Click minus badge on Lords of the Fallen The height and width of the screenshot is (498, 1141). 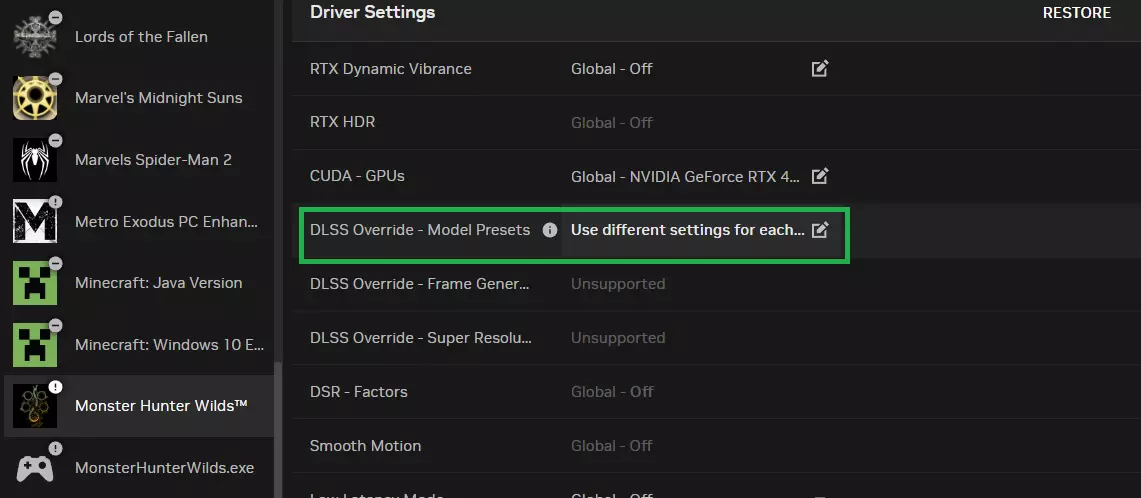pos(56,17)
